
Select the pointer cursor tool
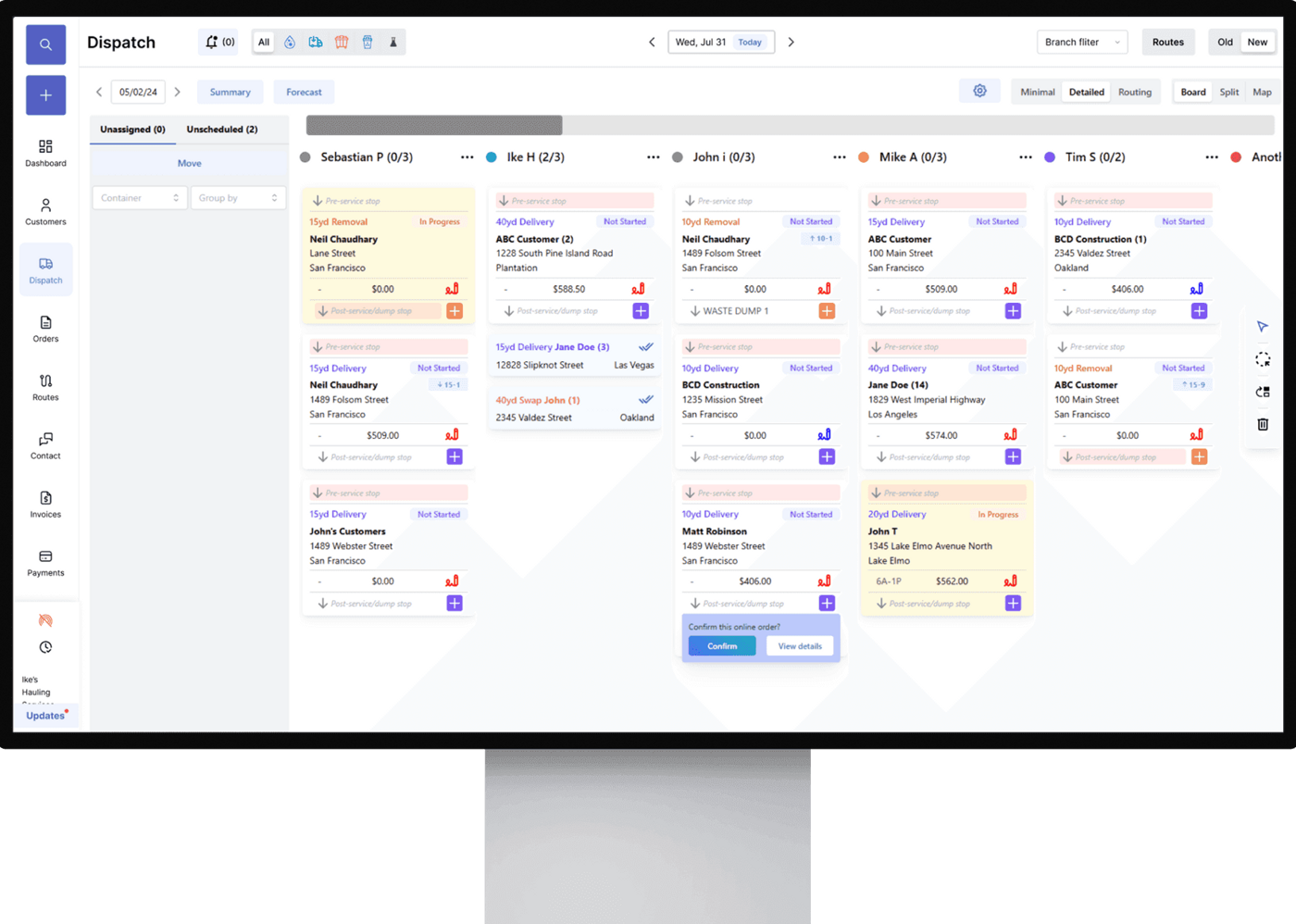[x=1263, y=327]
